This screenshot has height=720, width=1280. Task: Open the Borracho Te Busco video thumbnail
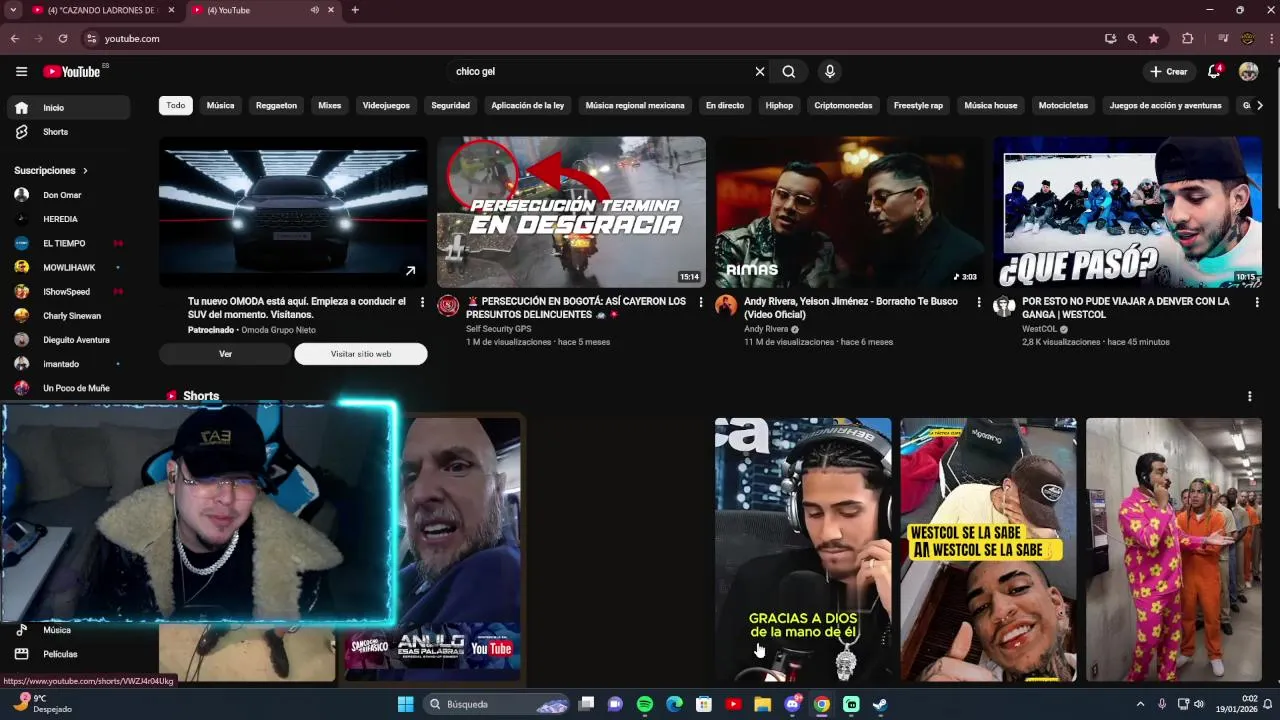tap(849, 212)
